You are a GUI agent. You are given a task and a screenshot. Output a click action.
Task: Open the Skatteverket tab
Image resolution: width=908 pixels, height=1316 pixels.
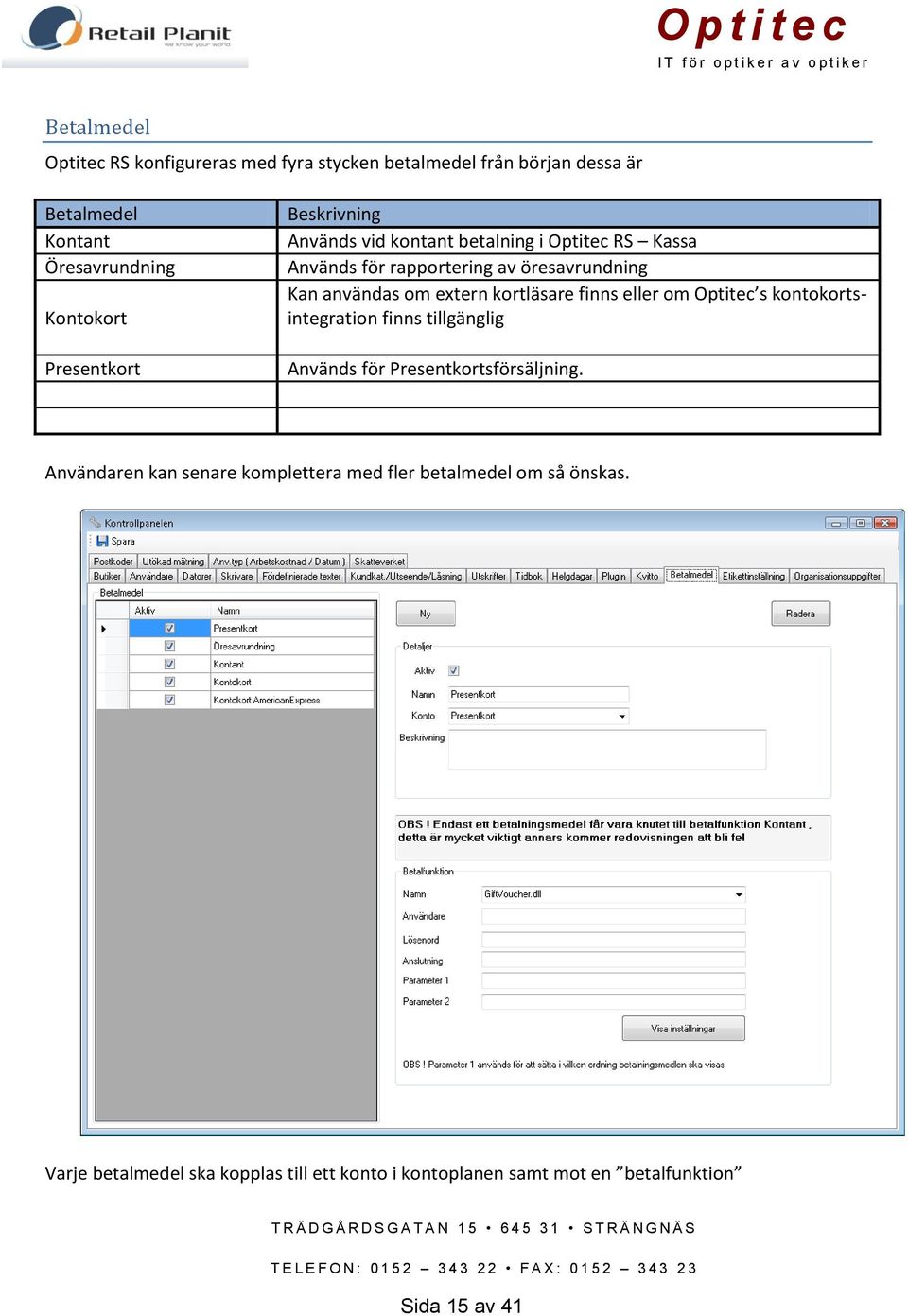pyautogui.click(x=379, y=562)
